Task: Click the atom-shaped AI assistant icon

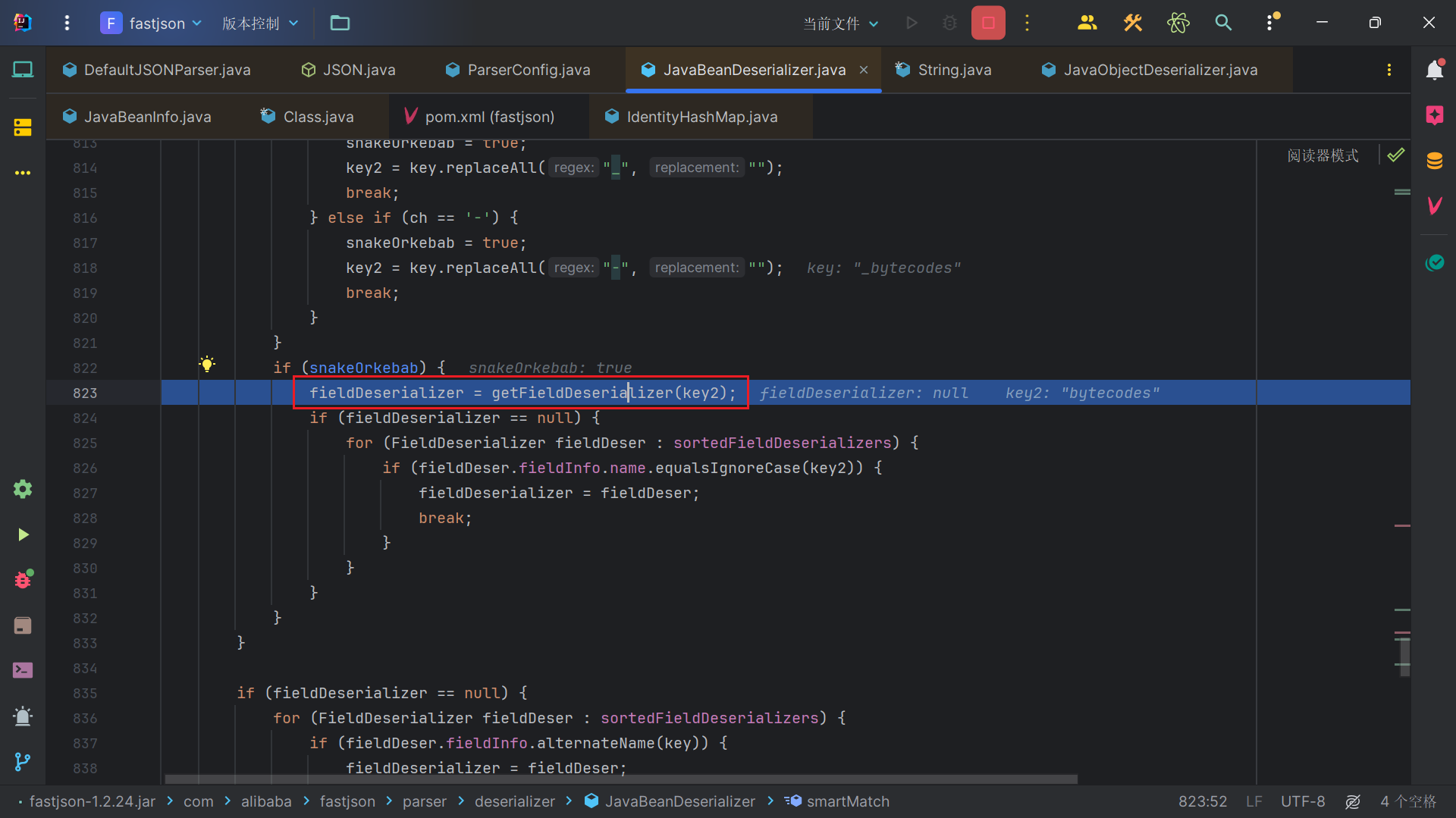Action: (x=1178, y=23)
